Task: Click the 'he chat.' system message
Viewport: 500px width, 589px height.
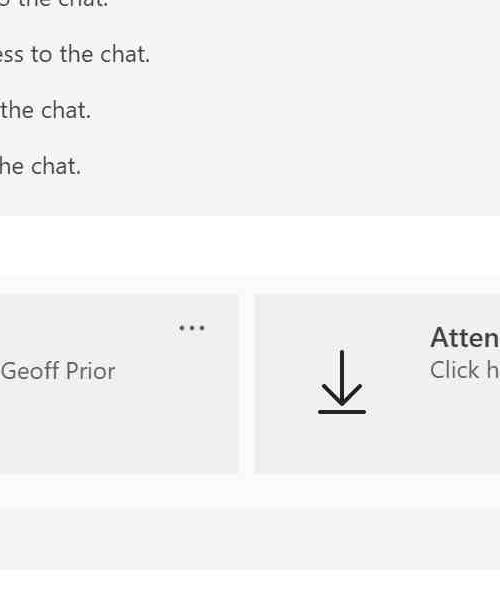Action: click(x=40, y=166)
